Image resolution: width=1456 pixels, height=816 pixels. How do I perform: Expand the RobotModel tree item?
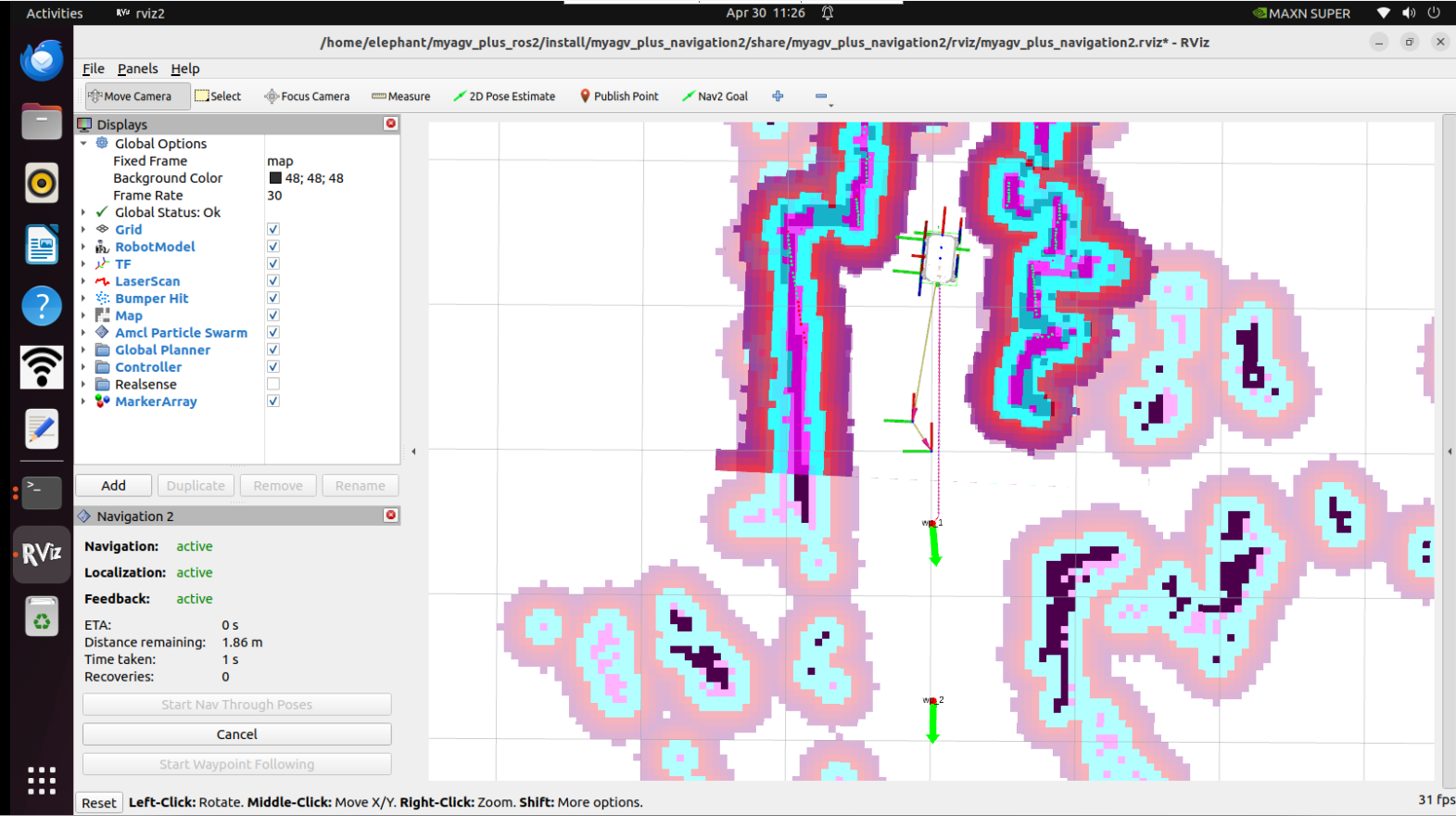point(83,247)
